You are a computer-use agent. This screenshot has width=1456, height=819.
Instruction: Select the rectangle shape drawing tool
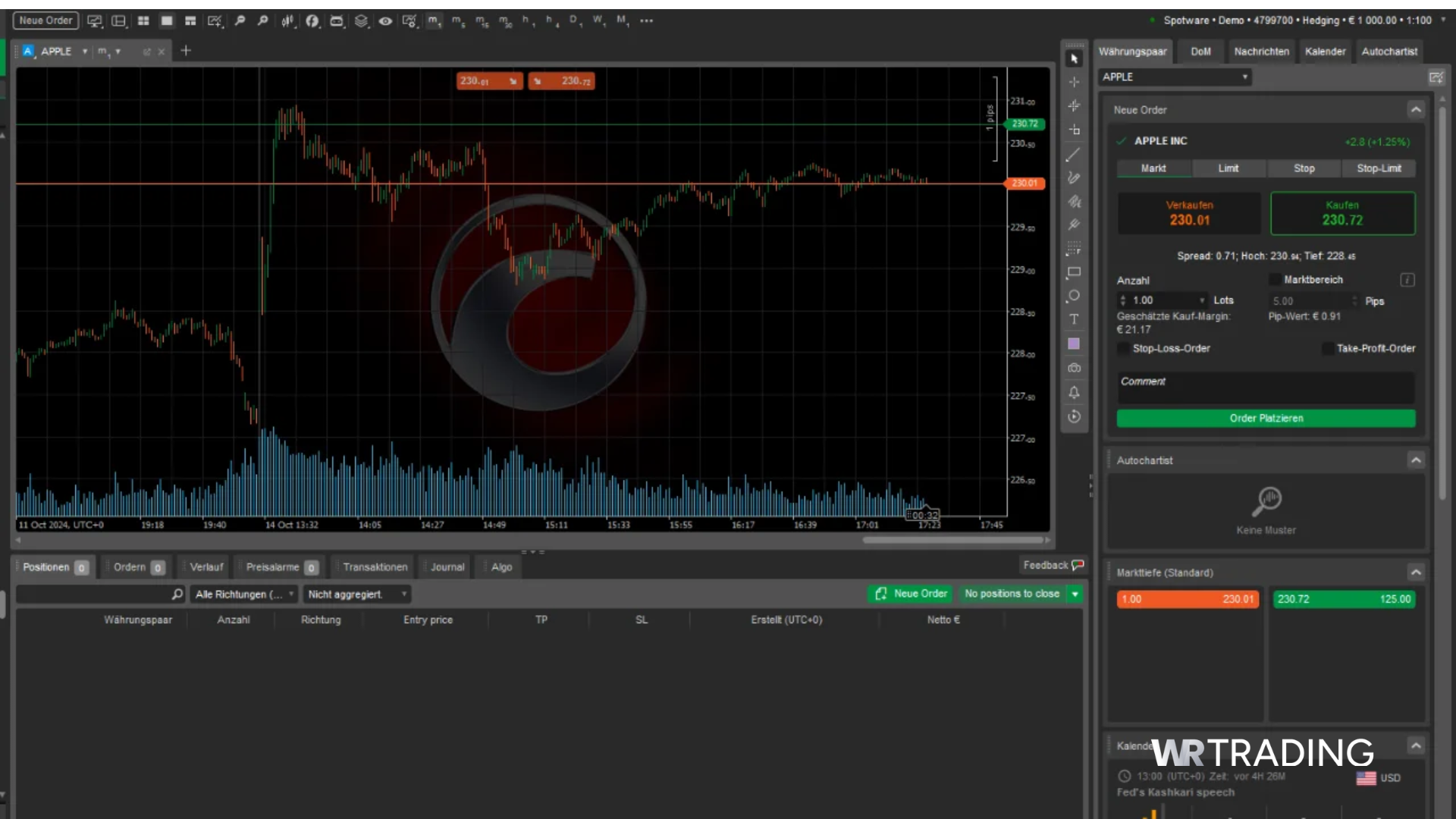point(1074,272)
